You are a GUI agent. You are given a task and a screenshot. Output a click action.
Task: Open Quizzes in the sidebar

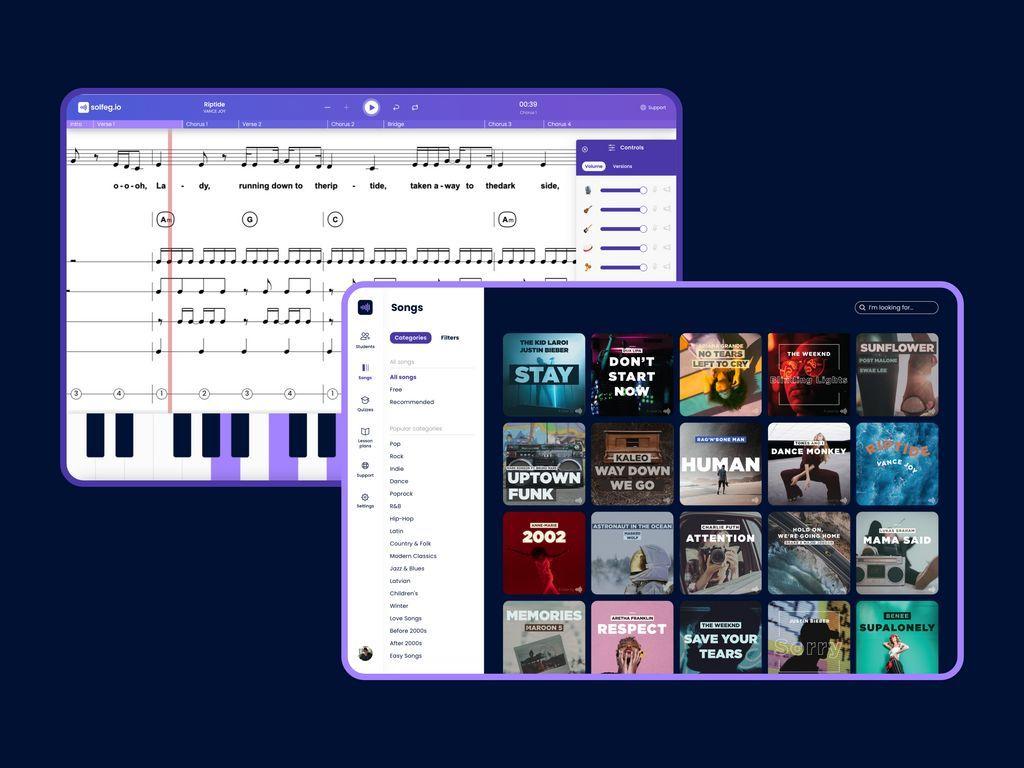click(x=365, y=404)
